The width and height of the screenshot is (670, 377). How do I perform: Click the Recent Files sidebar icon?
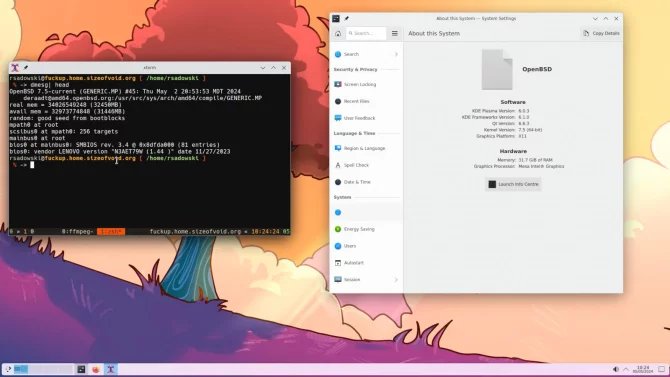click(338, 101)
